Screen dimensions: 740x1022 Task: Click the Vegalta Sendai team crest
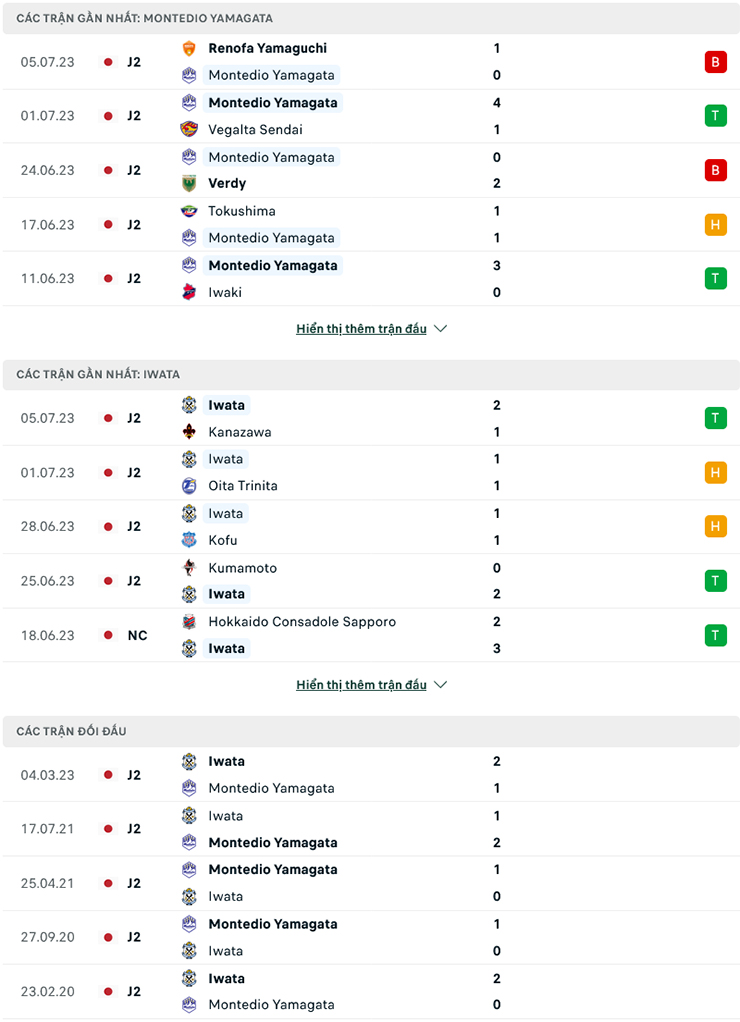(x=189, y=129)
